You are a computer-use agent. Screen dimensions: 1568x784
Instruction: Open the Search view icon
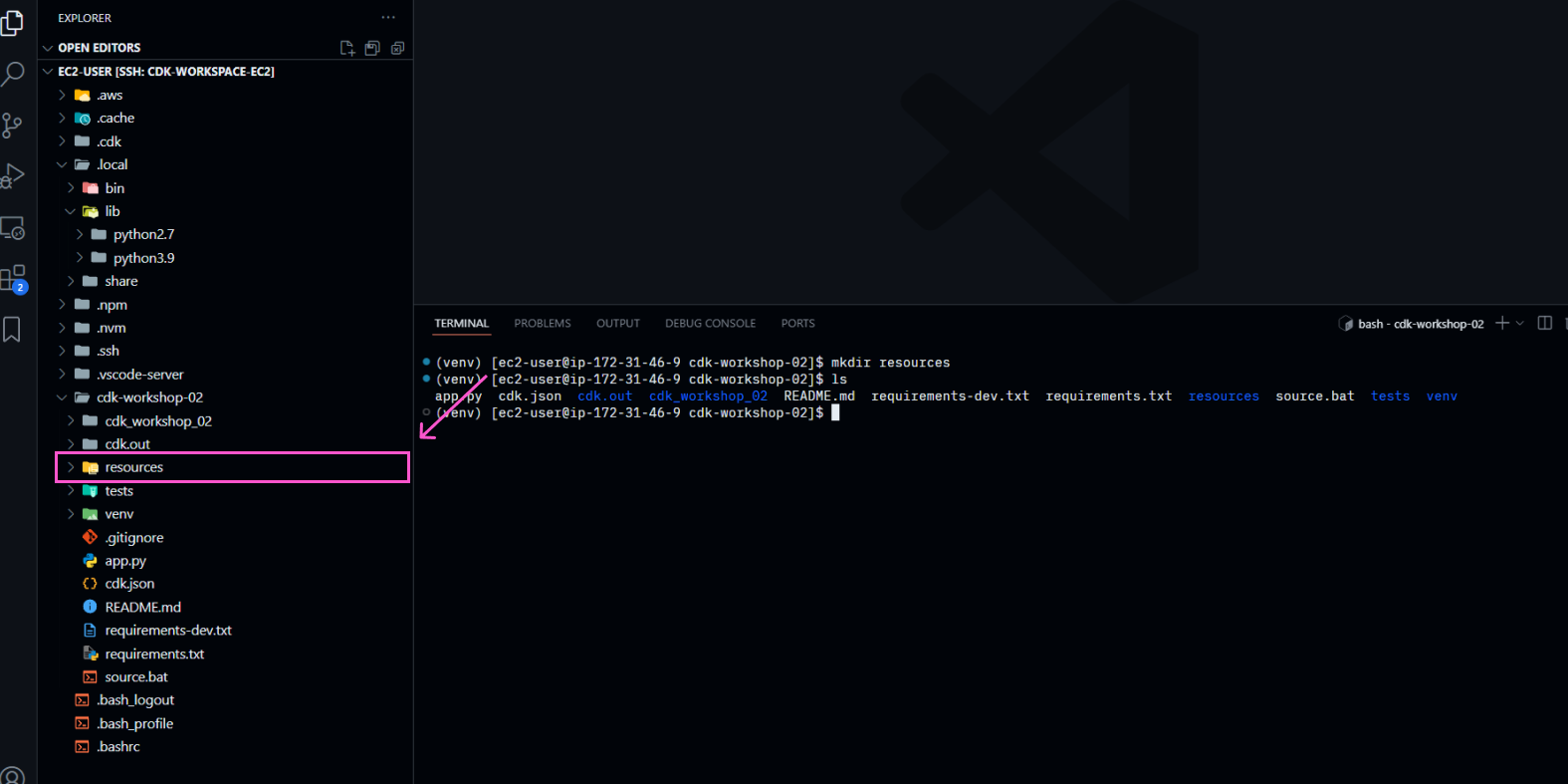12,74
